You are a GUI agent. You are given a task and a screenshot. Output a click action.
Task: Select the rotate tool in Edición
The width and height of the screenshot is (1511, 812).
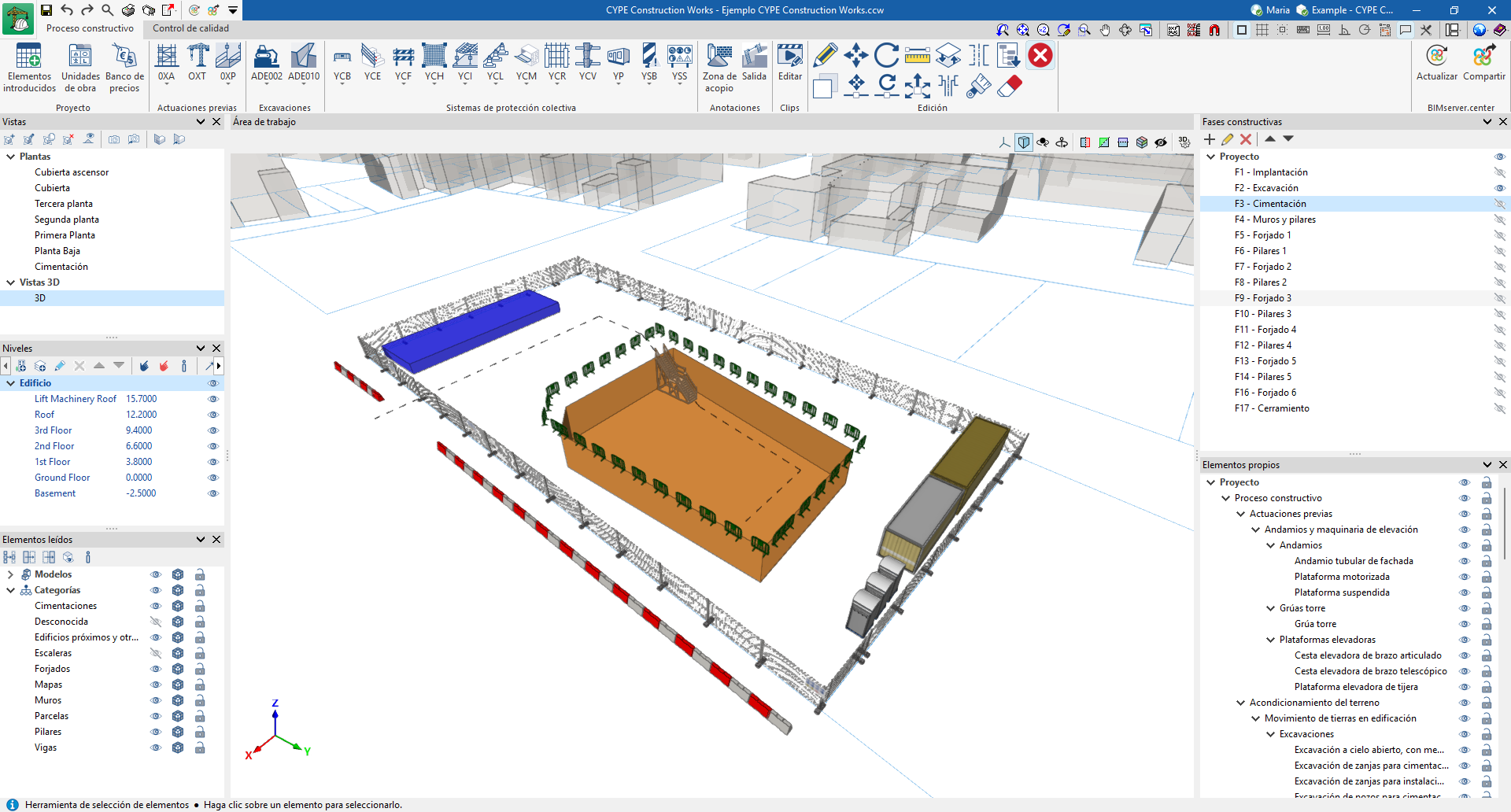pos(886,55)
